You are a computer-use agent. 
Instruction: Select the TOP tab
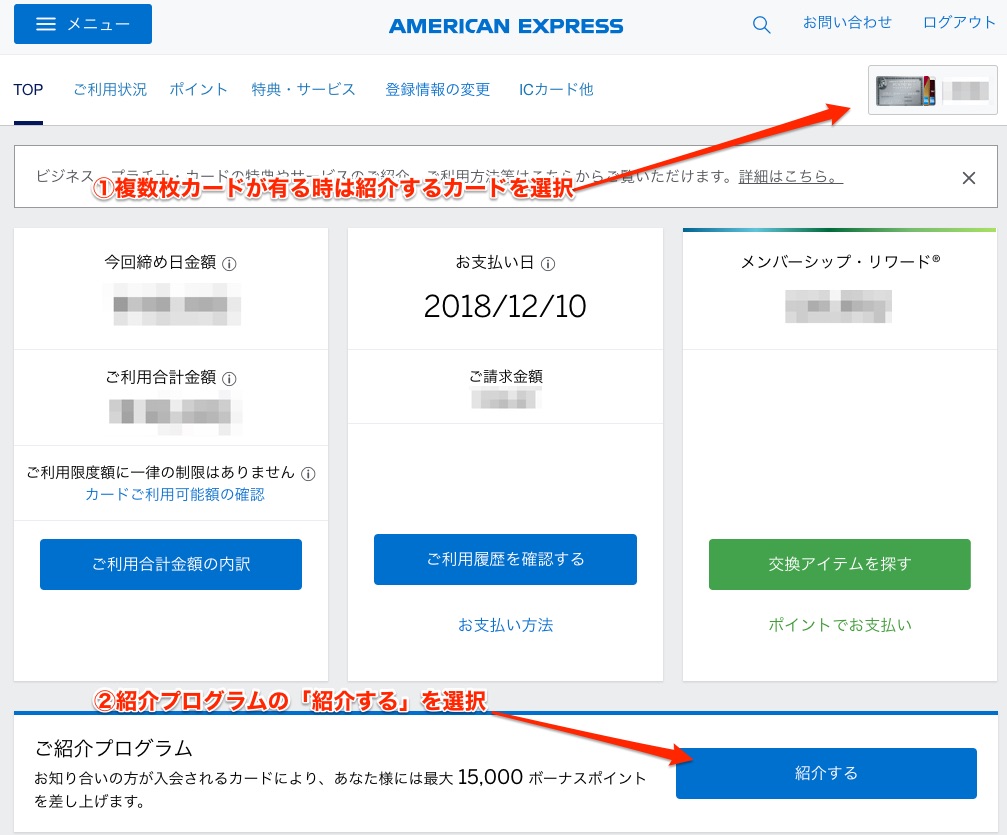point(28,90)
